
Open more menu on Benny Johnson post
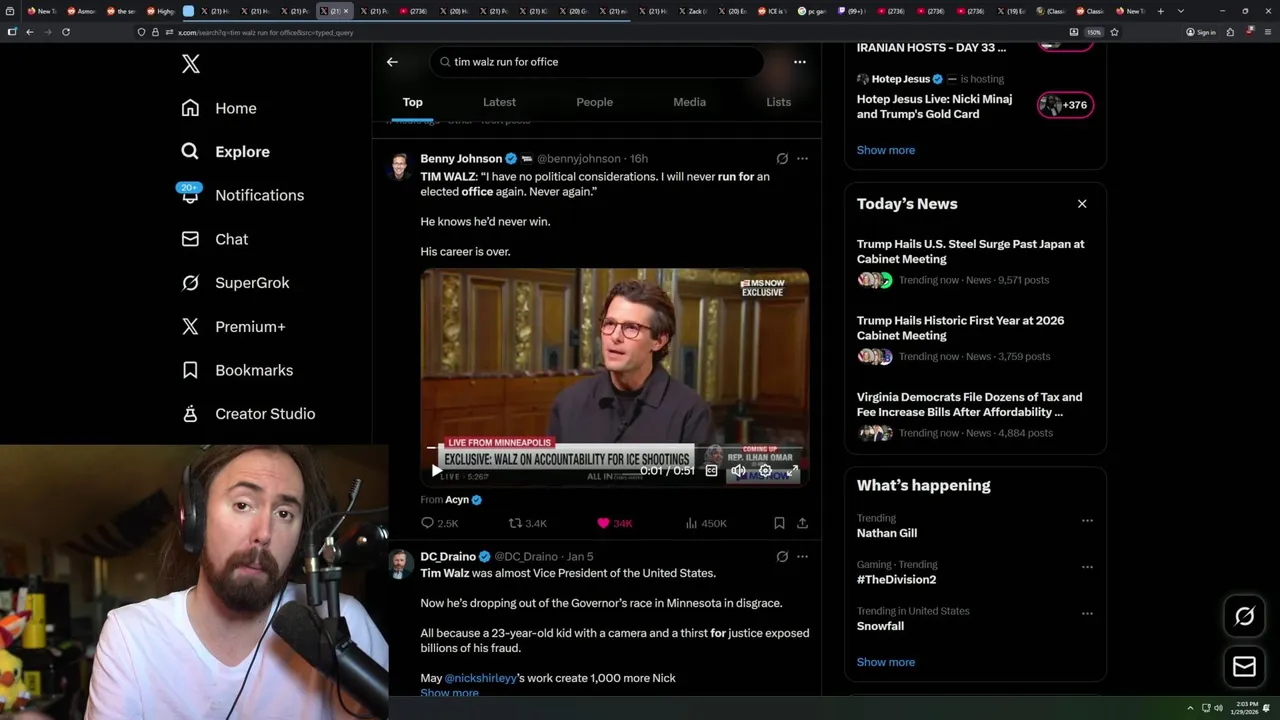(x=802, y=158)
